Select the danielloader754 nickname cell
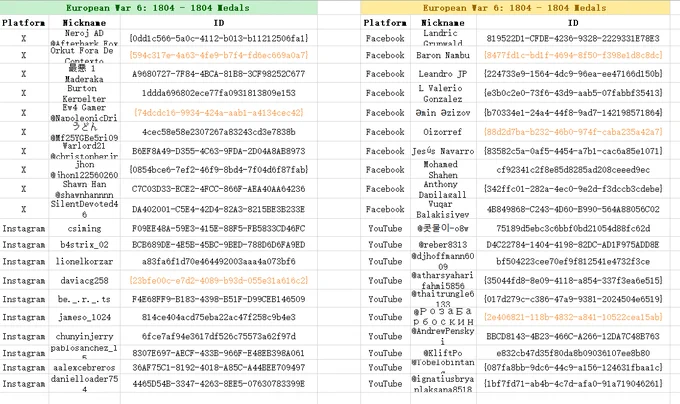 (84, 384)
